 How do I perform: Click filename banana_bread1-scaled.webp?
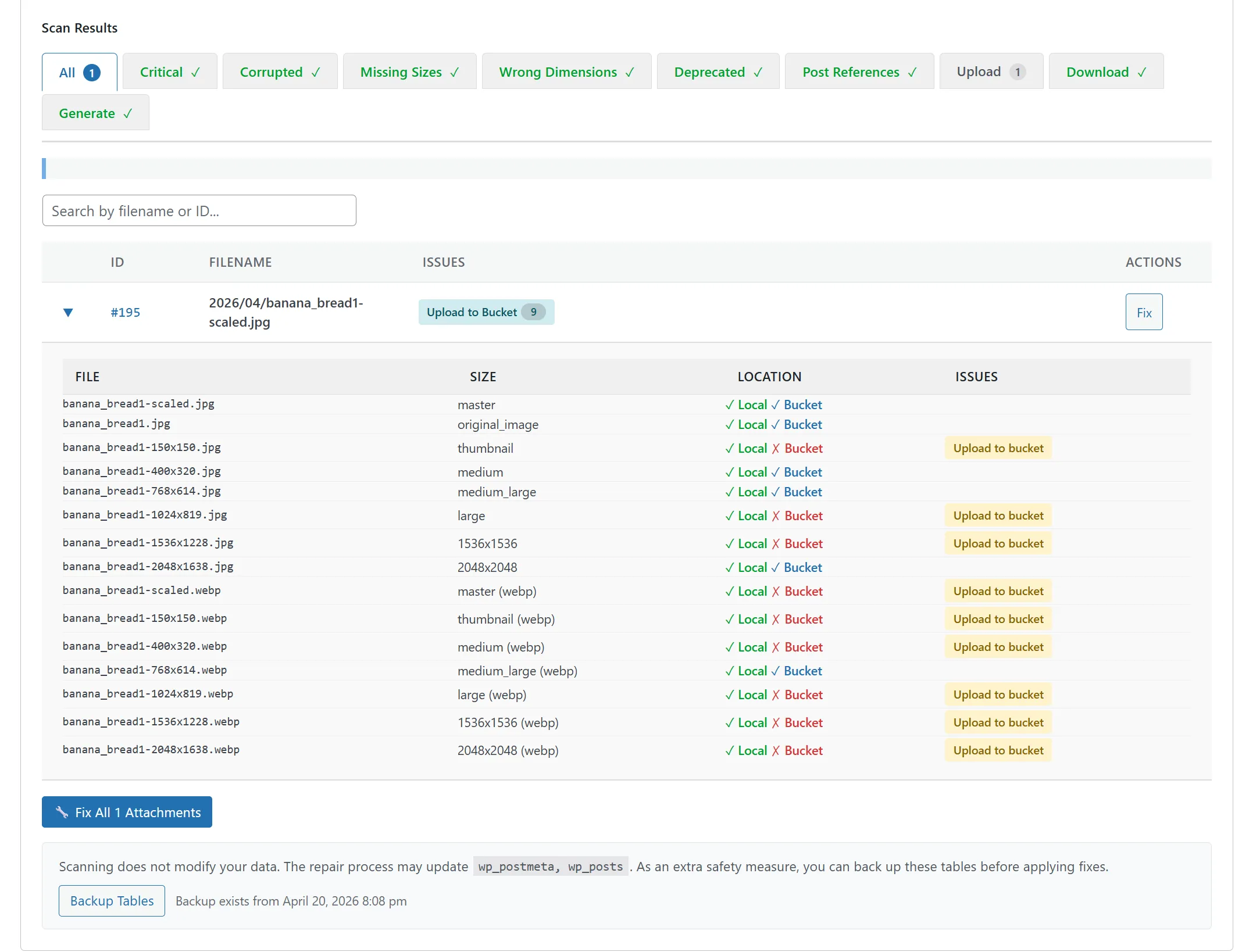point(141,590)
